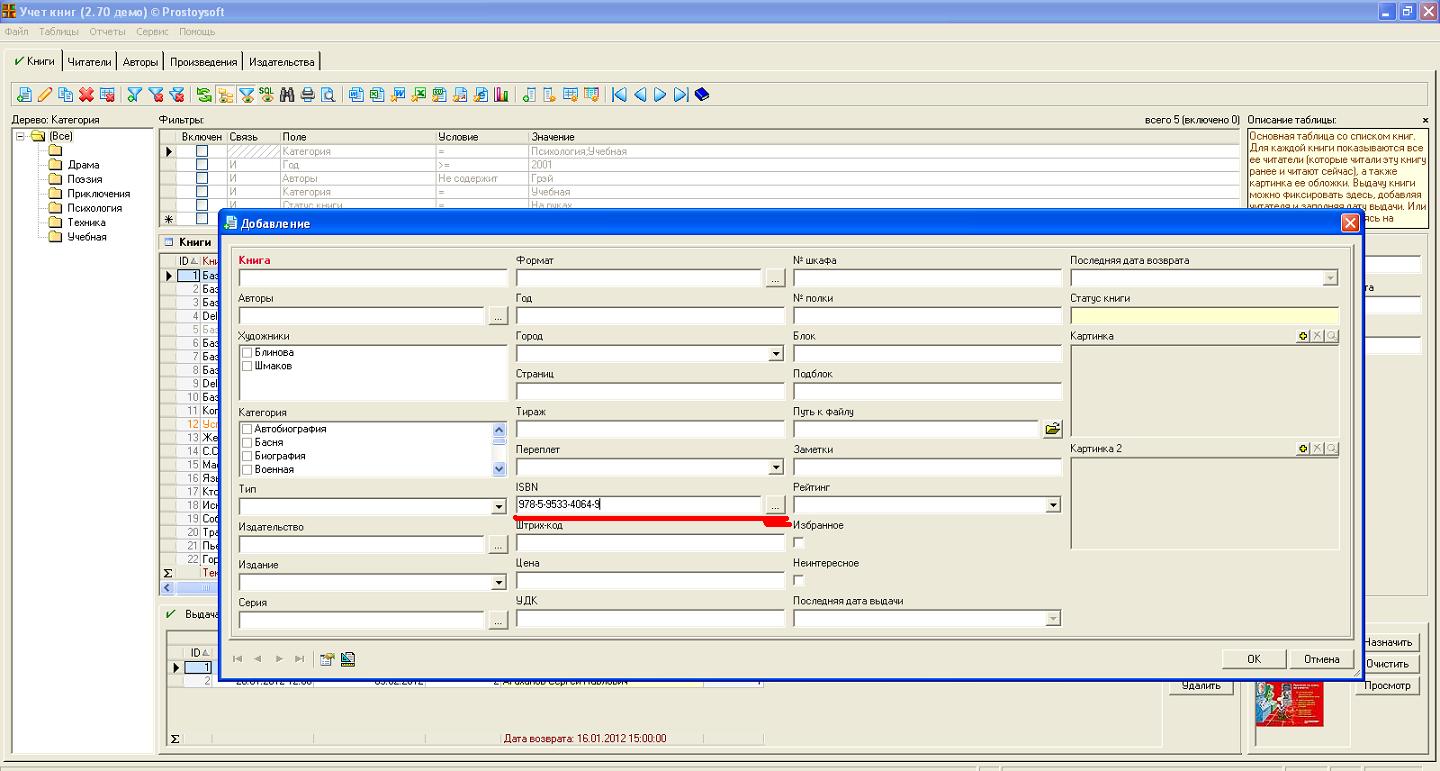Screen dimensions: 1440x771
Task: Open the Город dropdown list
Action: [x=776, y=354]
